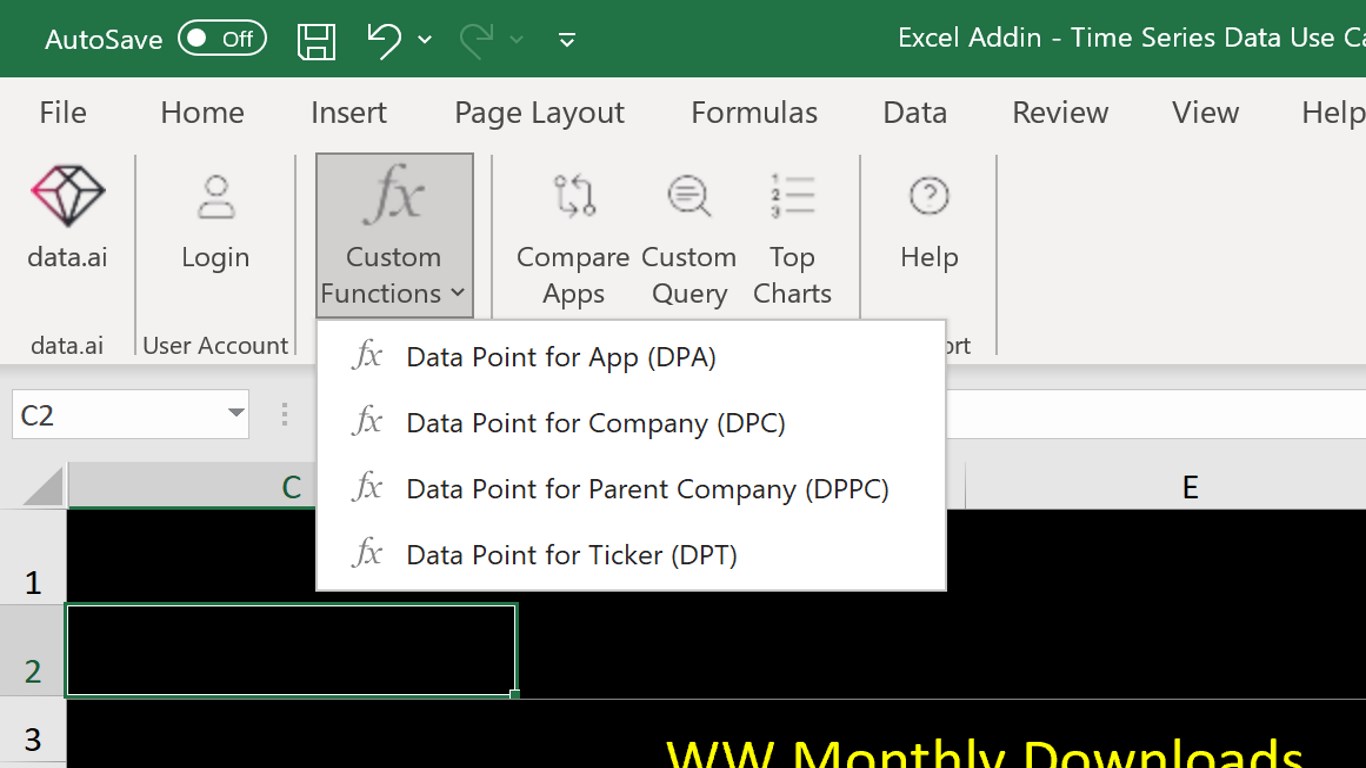Expand the Name Box dropdown arrow
Screen dimensions: 1366x768
click(236, 414)
